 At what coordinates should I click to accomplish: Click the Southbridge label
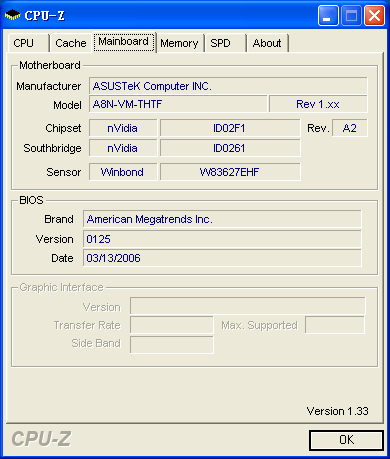(52, 148)
